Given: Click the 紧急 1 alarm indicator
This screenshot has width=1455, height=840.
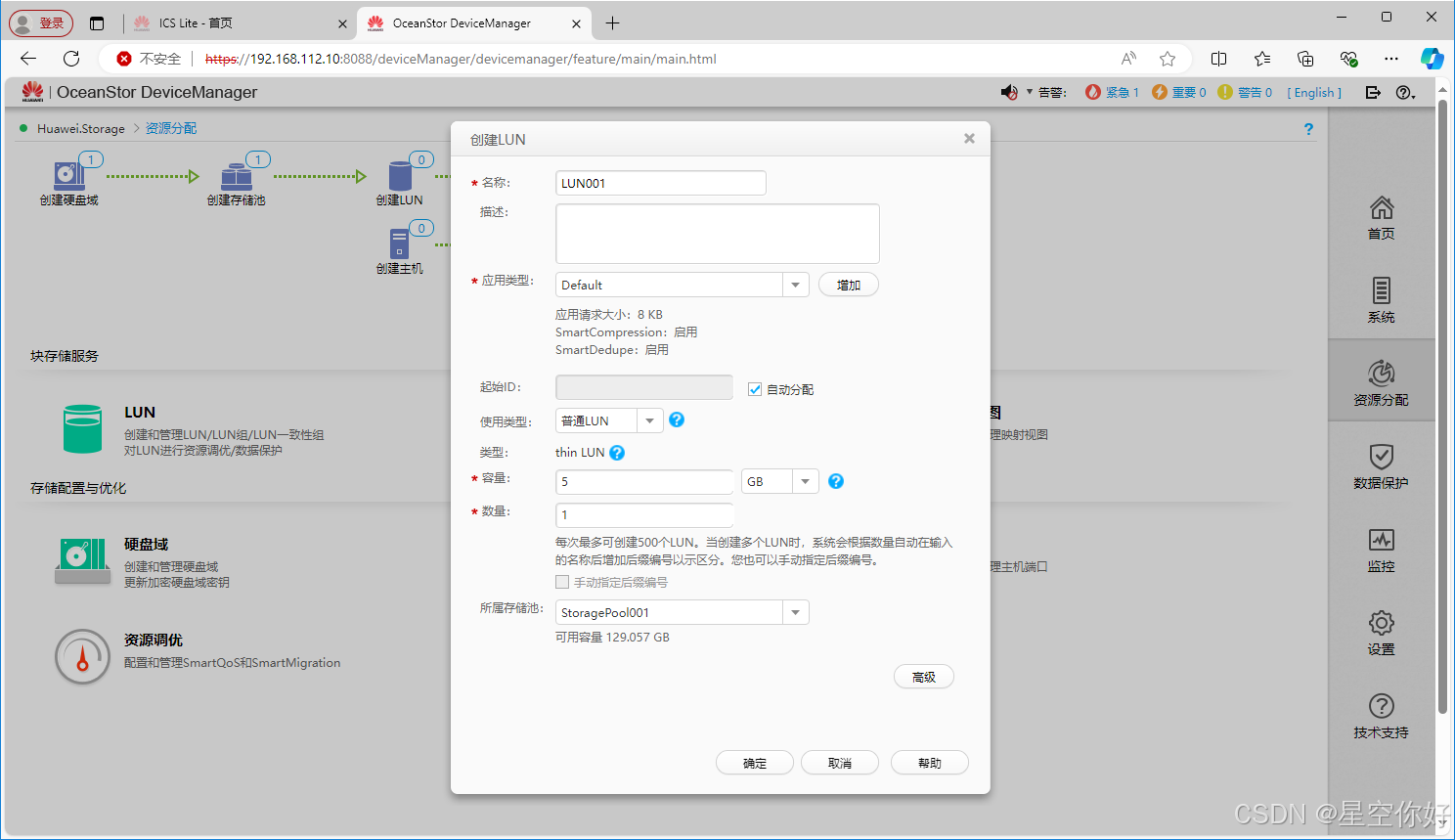Looking at the screenshot, I should [x=1113, y=92].
